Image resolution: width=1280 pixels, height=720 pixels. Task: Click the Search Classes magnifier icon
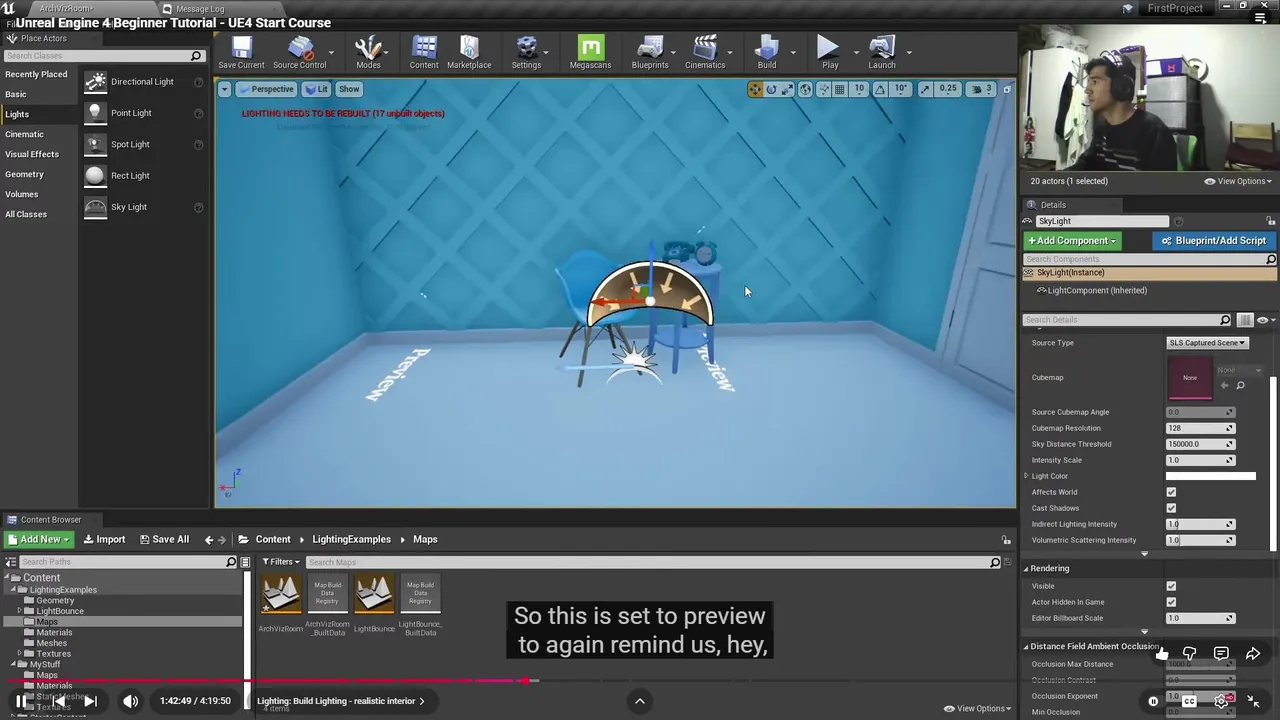coord(196,56)
